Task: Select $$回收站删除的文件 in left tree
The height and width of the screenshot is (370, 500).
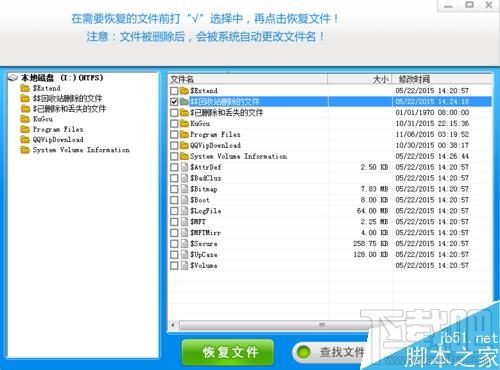Action: 67,98
